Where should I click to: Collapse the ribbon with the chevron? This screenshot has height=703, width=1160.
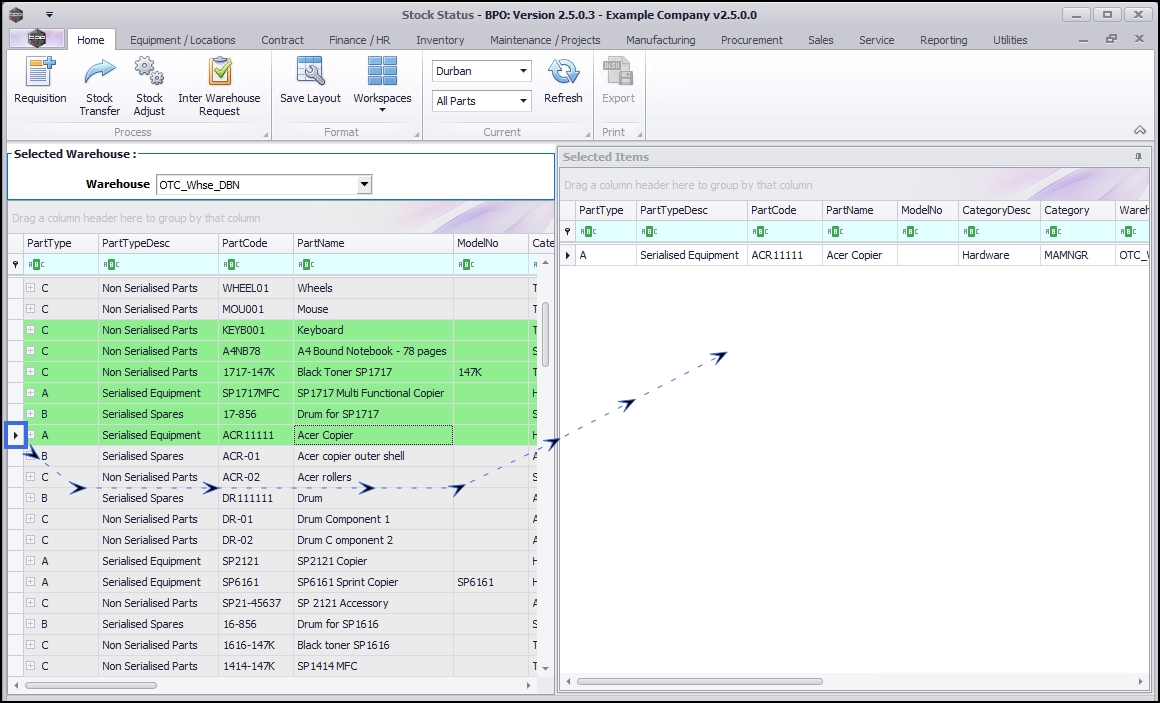click(1139, 130)
